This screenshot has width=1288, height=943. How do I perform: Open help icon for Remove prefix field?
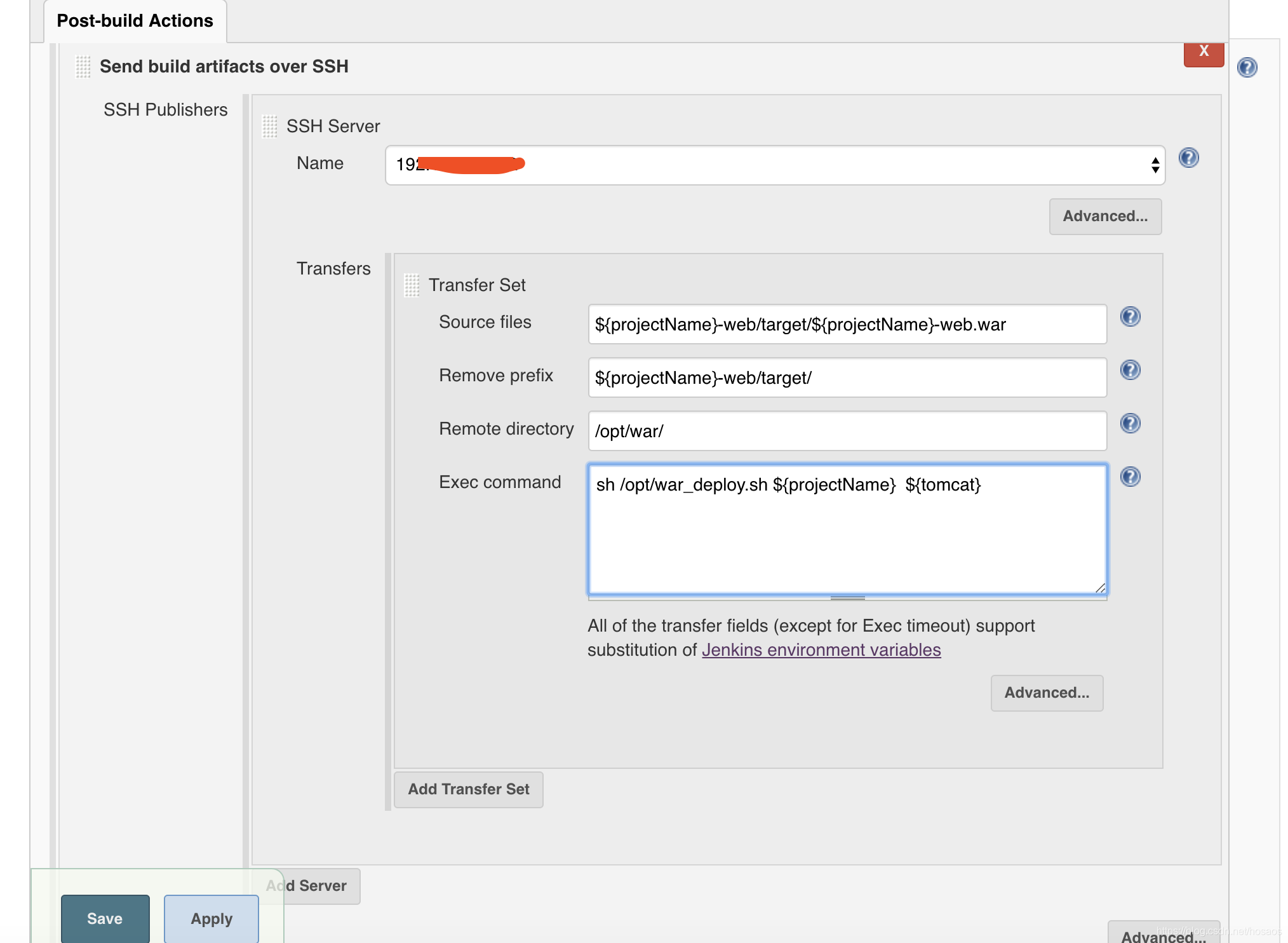tap(1130, 370)
